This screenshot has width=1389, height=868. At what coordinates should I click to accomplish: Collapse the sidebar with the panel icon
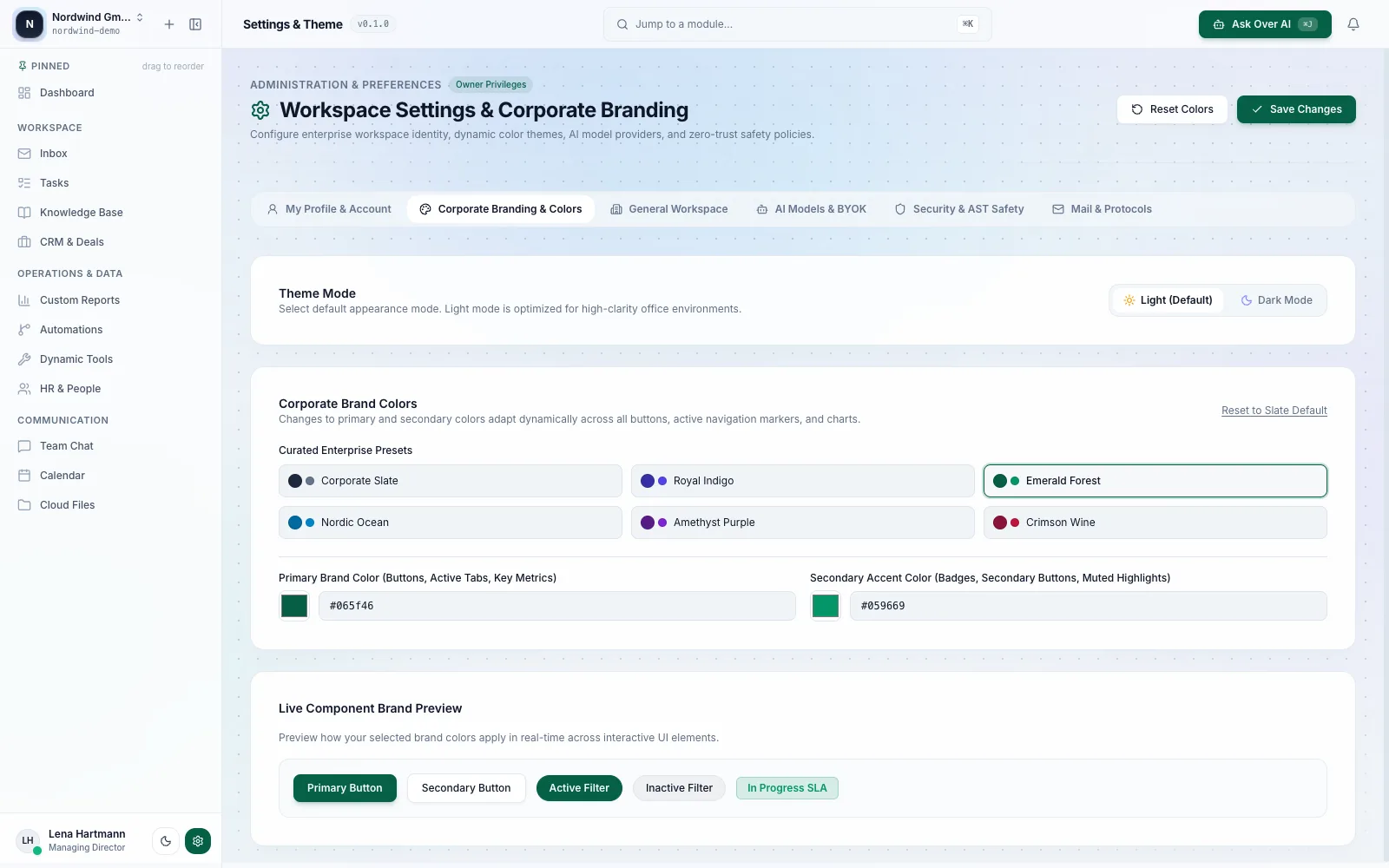coord(195,24)
